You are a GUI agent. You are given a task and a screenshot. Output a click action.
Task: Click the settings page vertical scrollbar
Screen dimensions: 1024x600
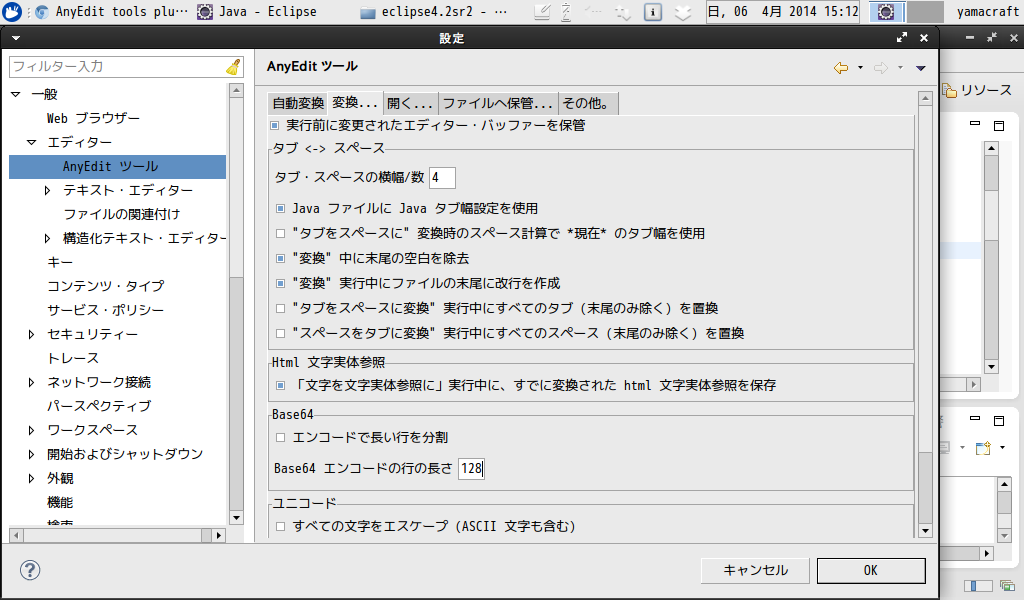925,313
